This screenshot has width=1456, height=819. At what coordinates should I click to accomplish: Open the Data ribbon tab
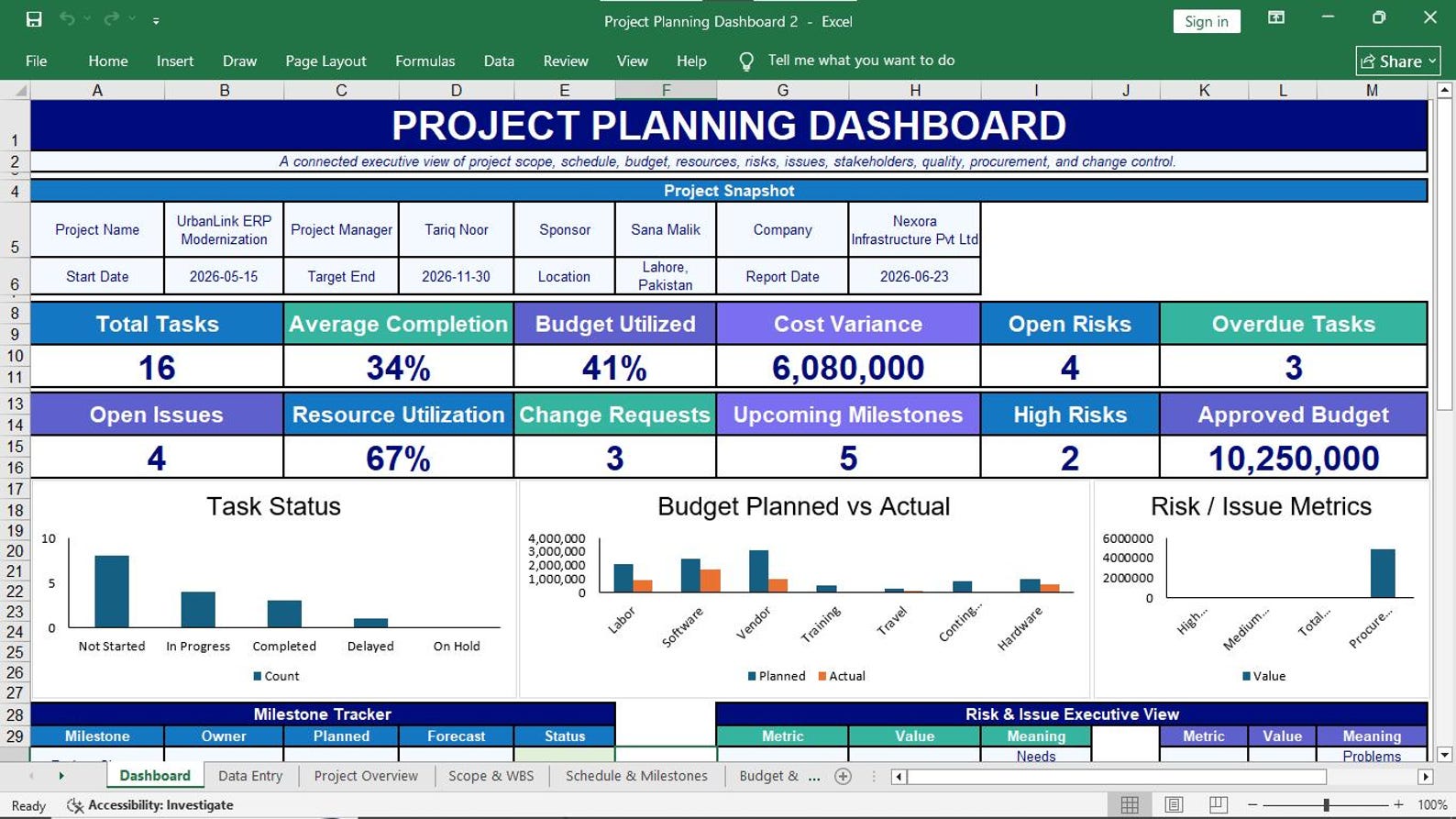click(x=499, y=61)
